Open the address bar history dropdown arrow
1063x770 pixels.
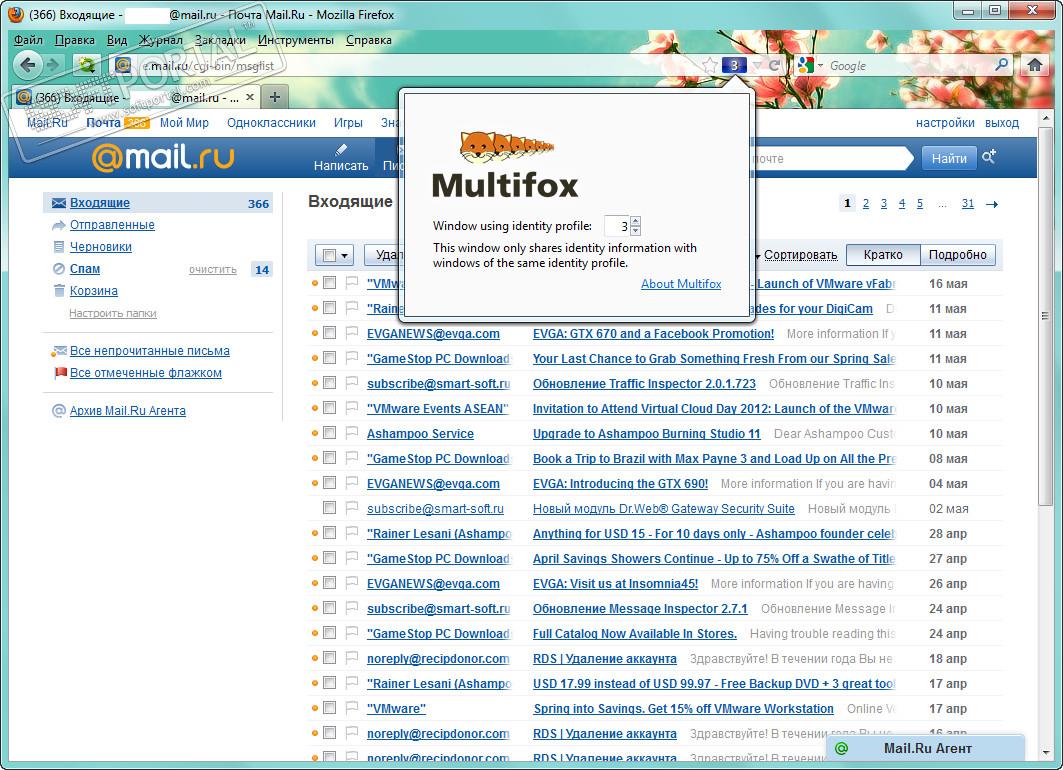(757, 65)
